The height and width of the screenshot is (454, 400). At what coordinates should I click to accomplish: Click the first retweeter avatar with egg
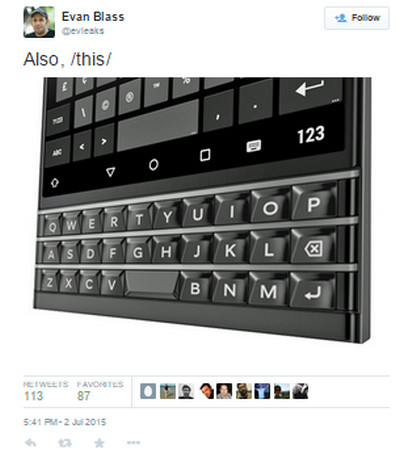click(x=148, y=391)
